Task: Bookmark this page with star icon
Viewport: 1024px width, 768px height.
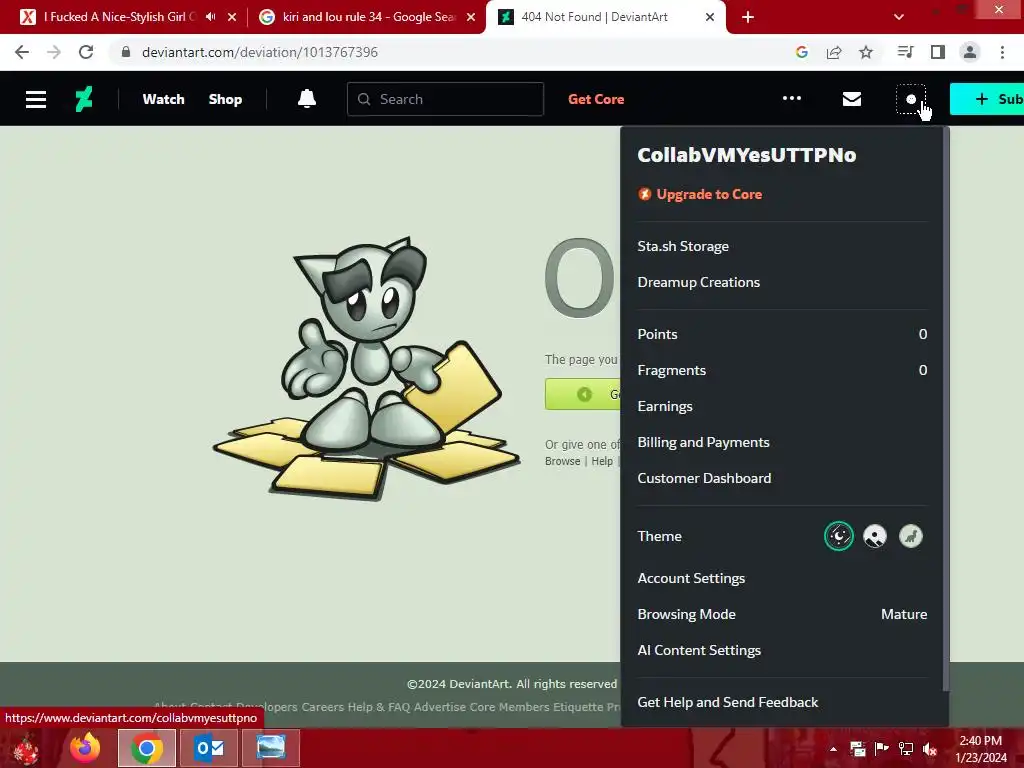Action: (x=866, y=52)
